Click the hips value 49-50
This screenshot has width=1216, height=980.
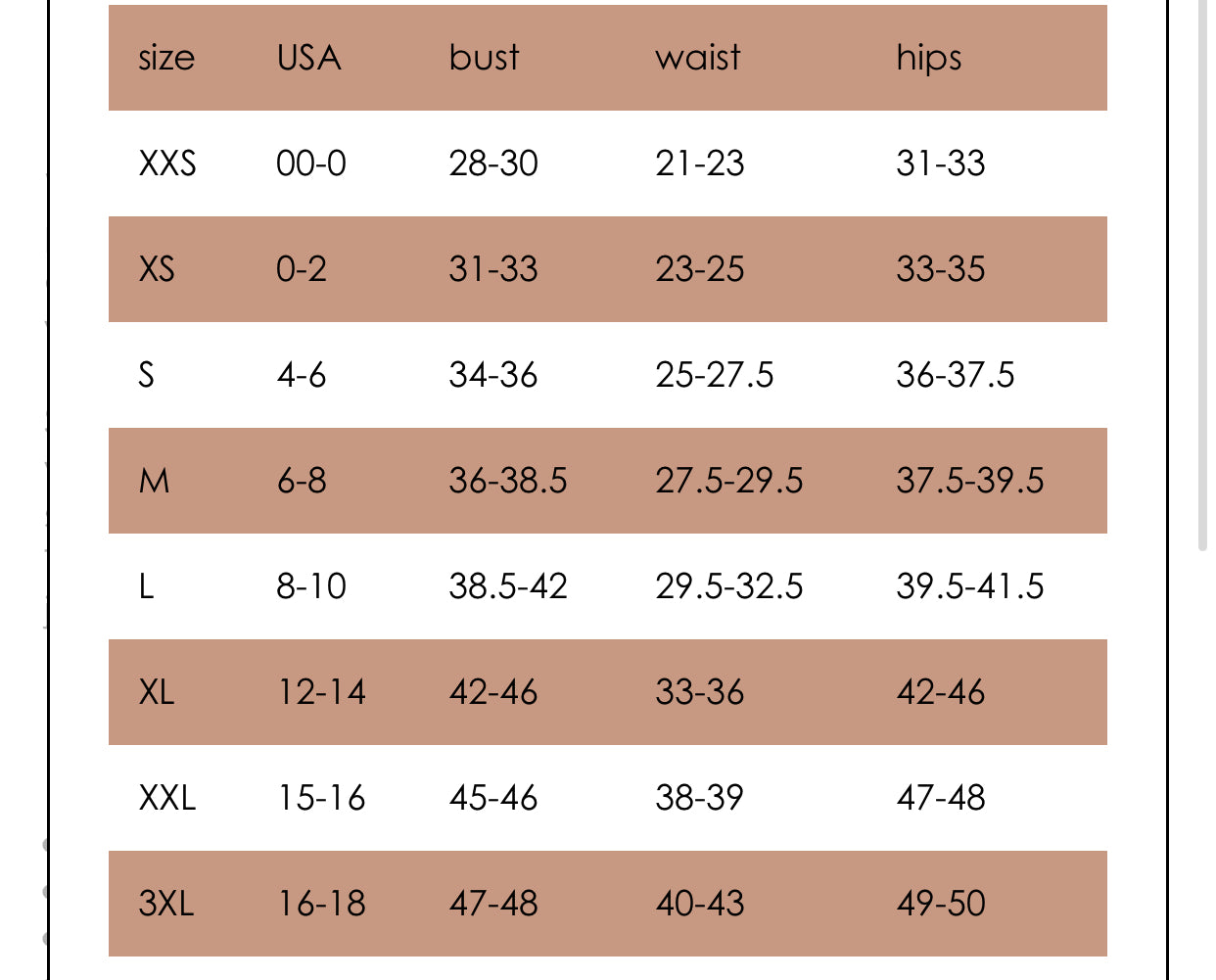(x=941, y=903)
